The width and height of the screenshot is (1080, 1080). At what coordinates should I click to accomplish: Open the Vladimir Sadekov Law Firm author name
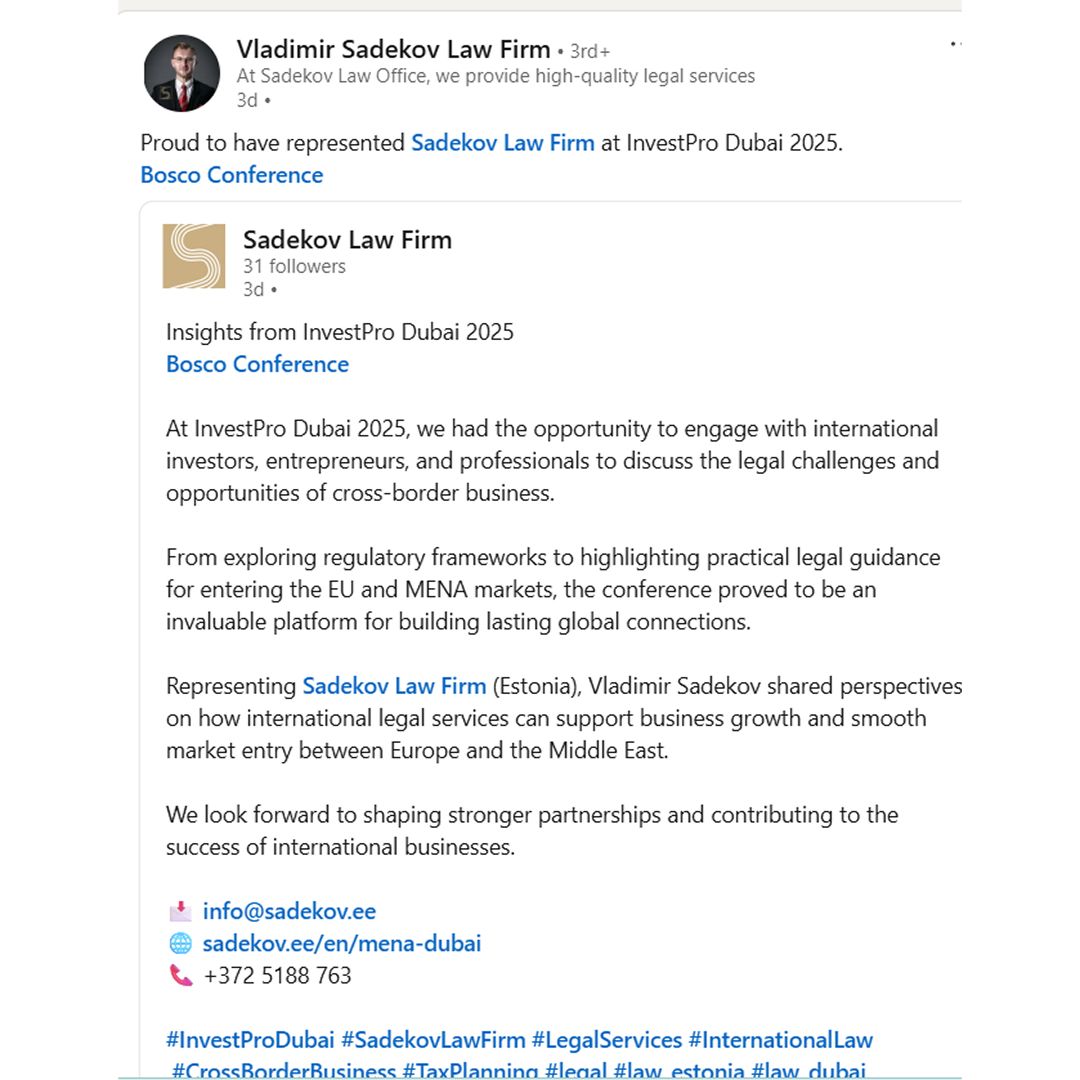tap(393, 49)
